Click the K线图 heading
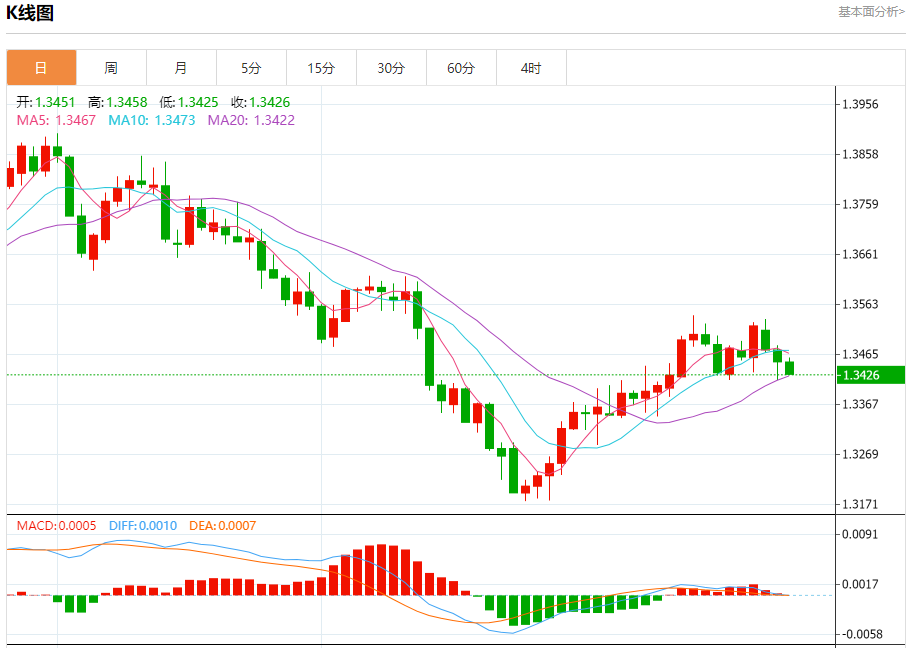Viewport: 911px width, 648px height. (30, 13)
